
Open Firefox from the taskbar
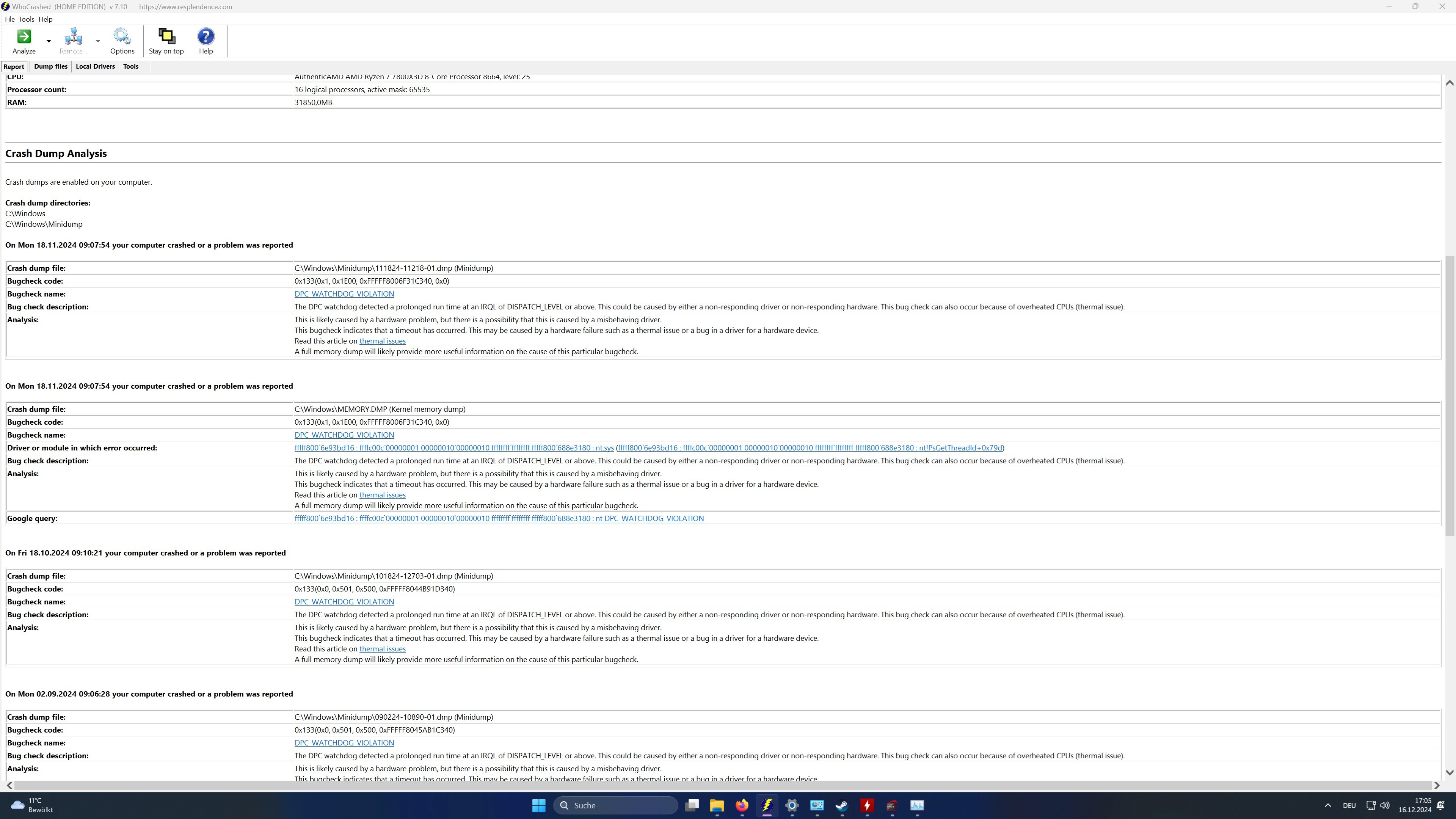[742, 805]
